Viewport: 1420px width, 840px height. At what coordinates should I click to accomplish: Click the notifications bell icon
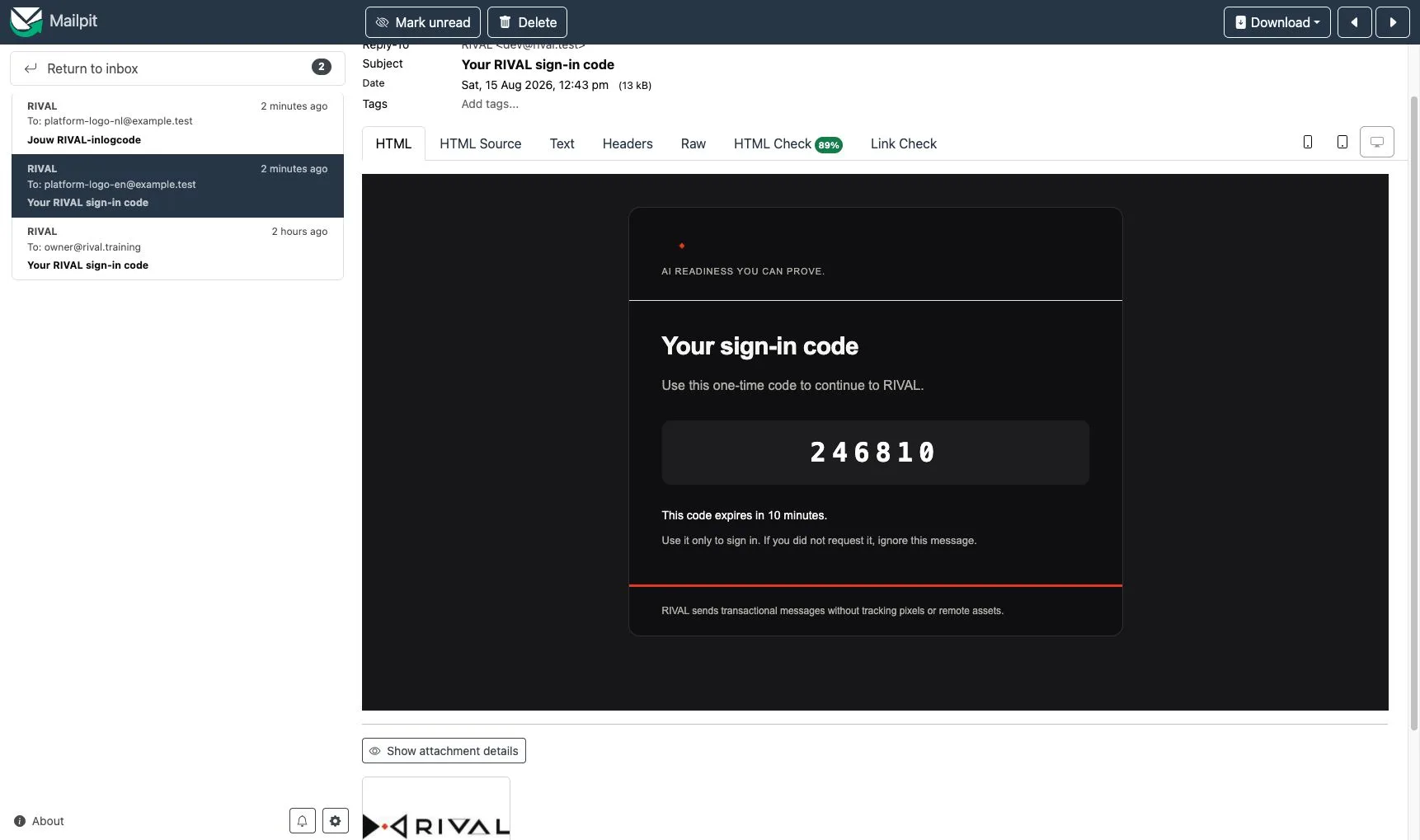(x=303, y=821)
